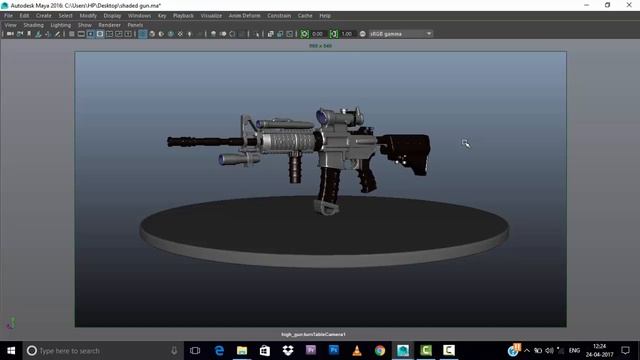Screen dimensions: 640x360
Task: Click the Multisample Anti-aliasing icon
Action: pyautogui.click(x=232, y=34)
